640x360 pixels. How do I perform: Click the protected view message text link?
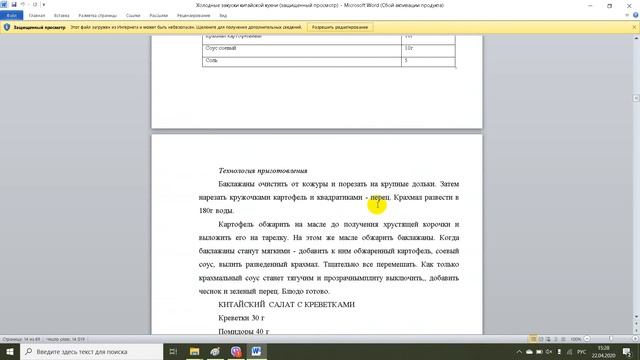point(186,27)
